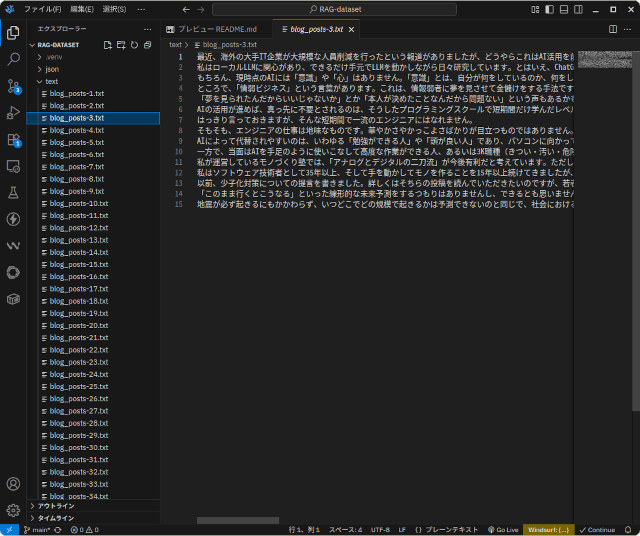Open the Accounts menu icon

click(x=13, y=484)
